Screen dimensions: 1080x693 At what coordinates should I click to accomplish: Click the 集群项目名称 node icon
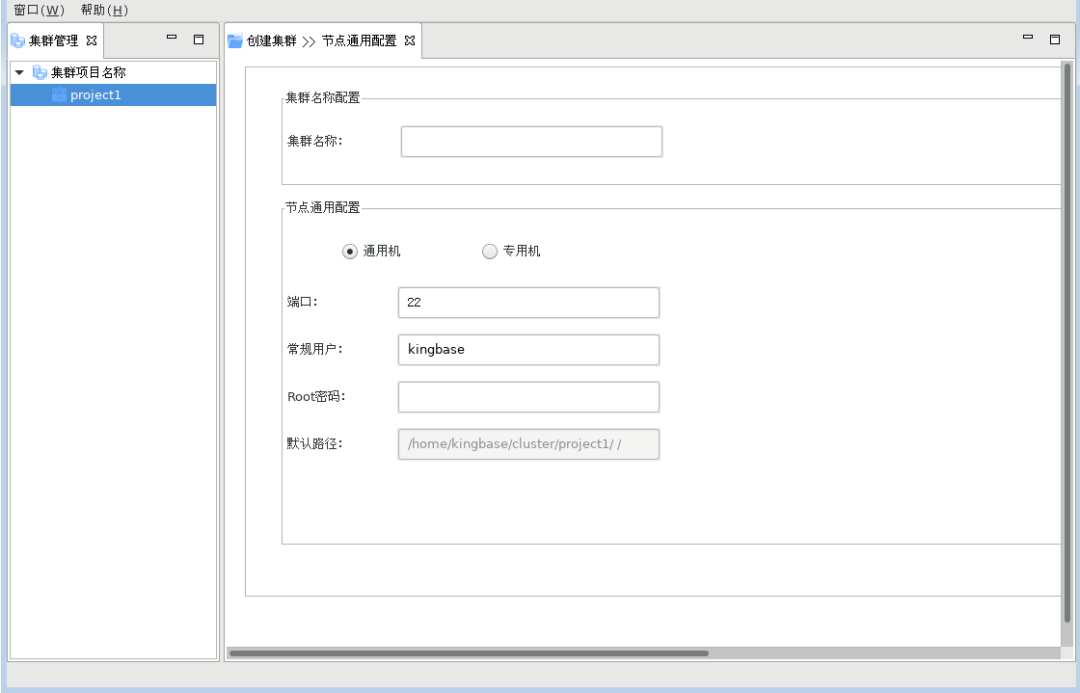pyautogui.click(x=39, y=73)
